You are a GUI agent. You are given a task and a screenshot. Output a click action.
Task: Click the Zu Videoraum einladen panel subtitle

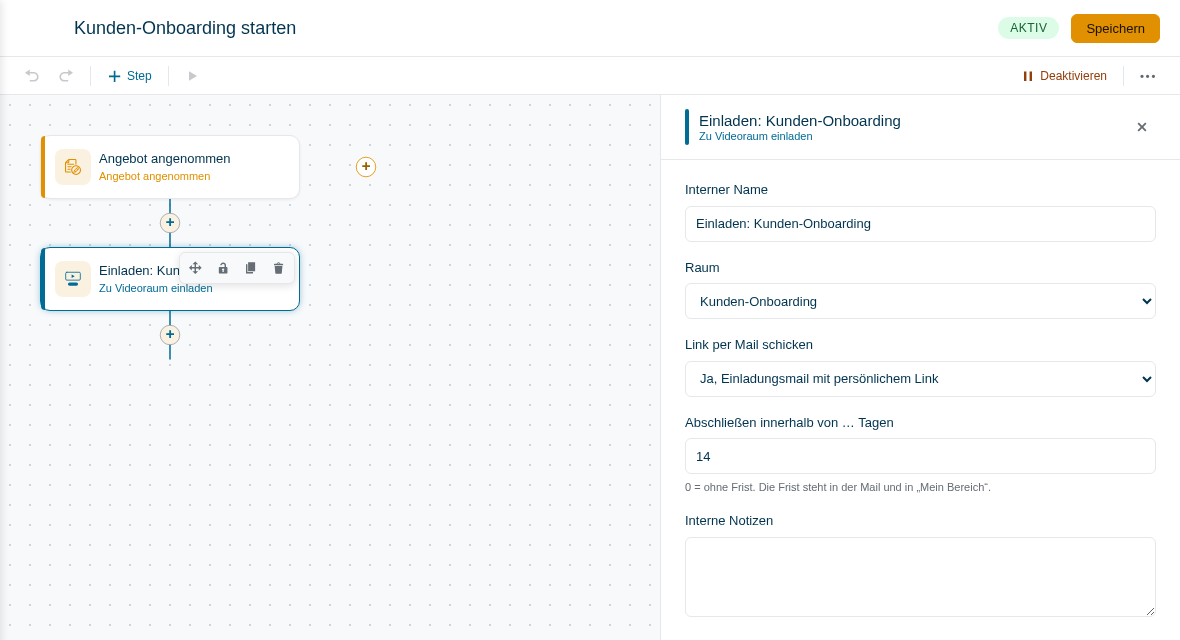point(756,136)
